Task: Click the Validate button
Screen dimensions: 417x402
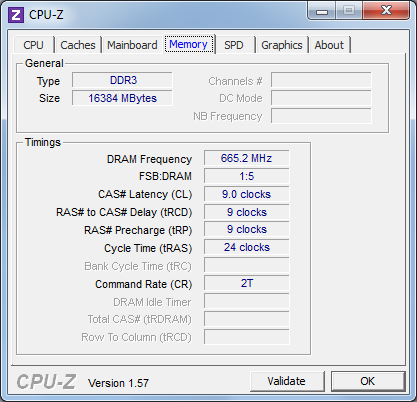Action: coord(286,381)
